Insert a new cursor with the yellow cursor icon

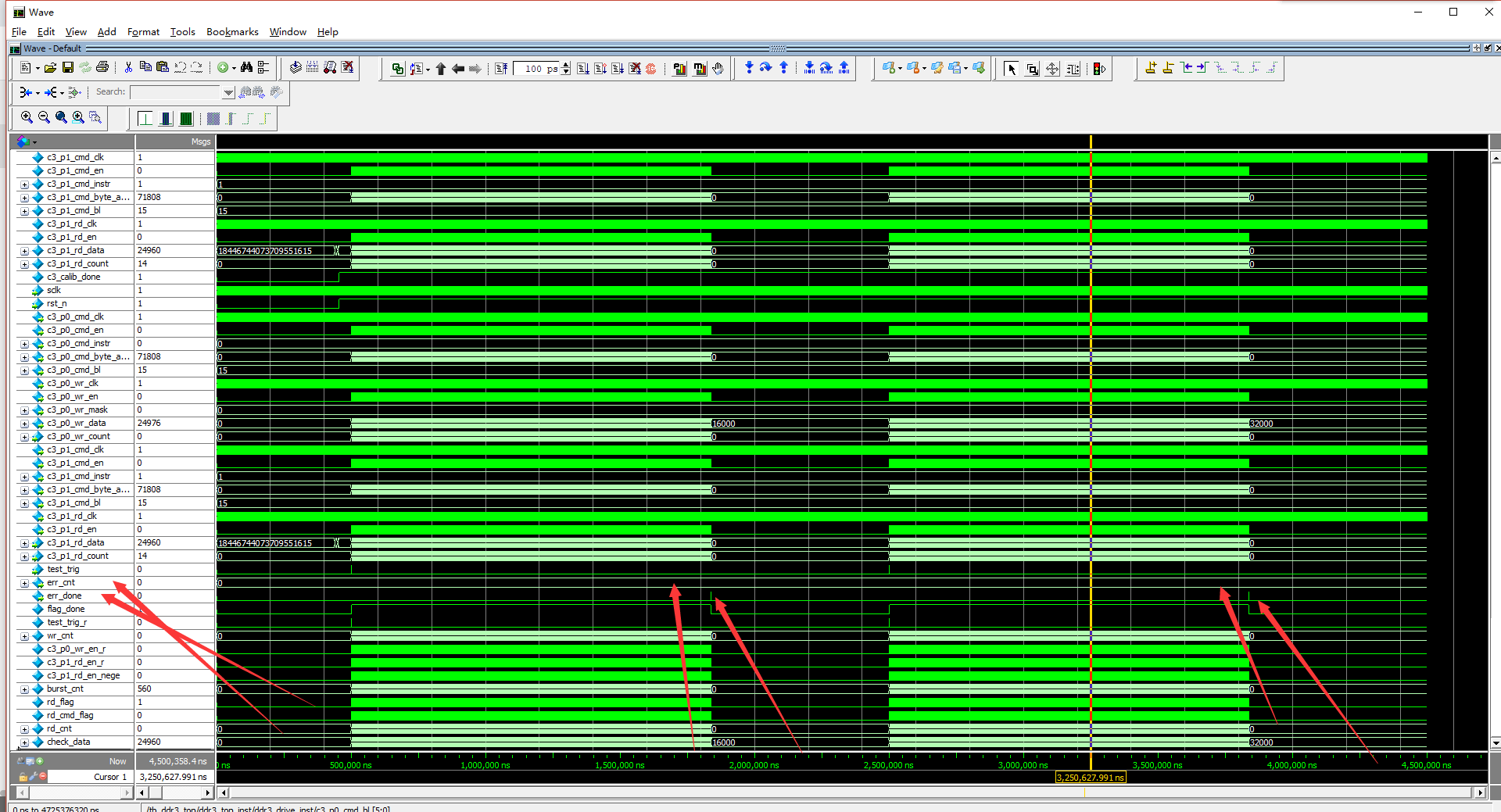pos(1151,68)
